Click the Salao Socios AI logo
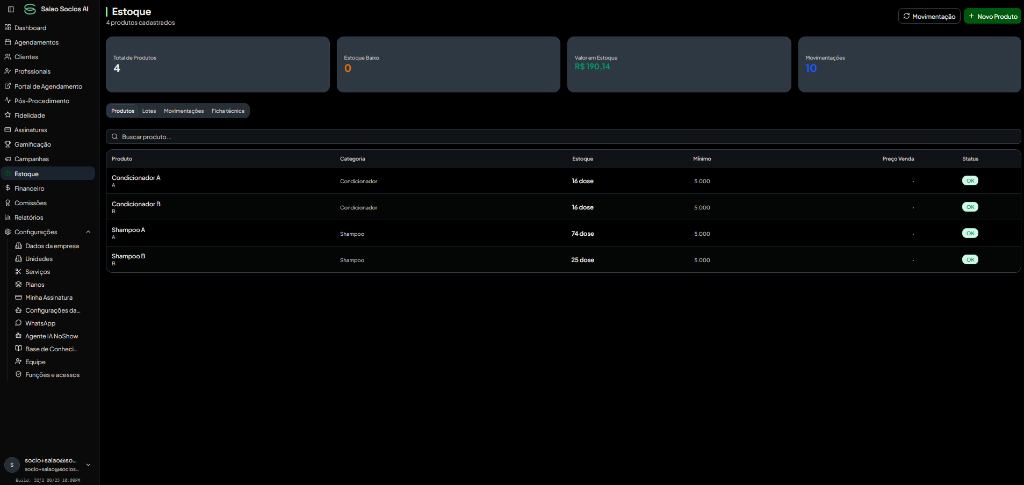This screenshot has width=1024, height=485. tap(29, 9)
